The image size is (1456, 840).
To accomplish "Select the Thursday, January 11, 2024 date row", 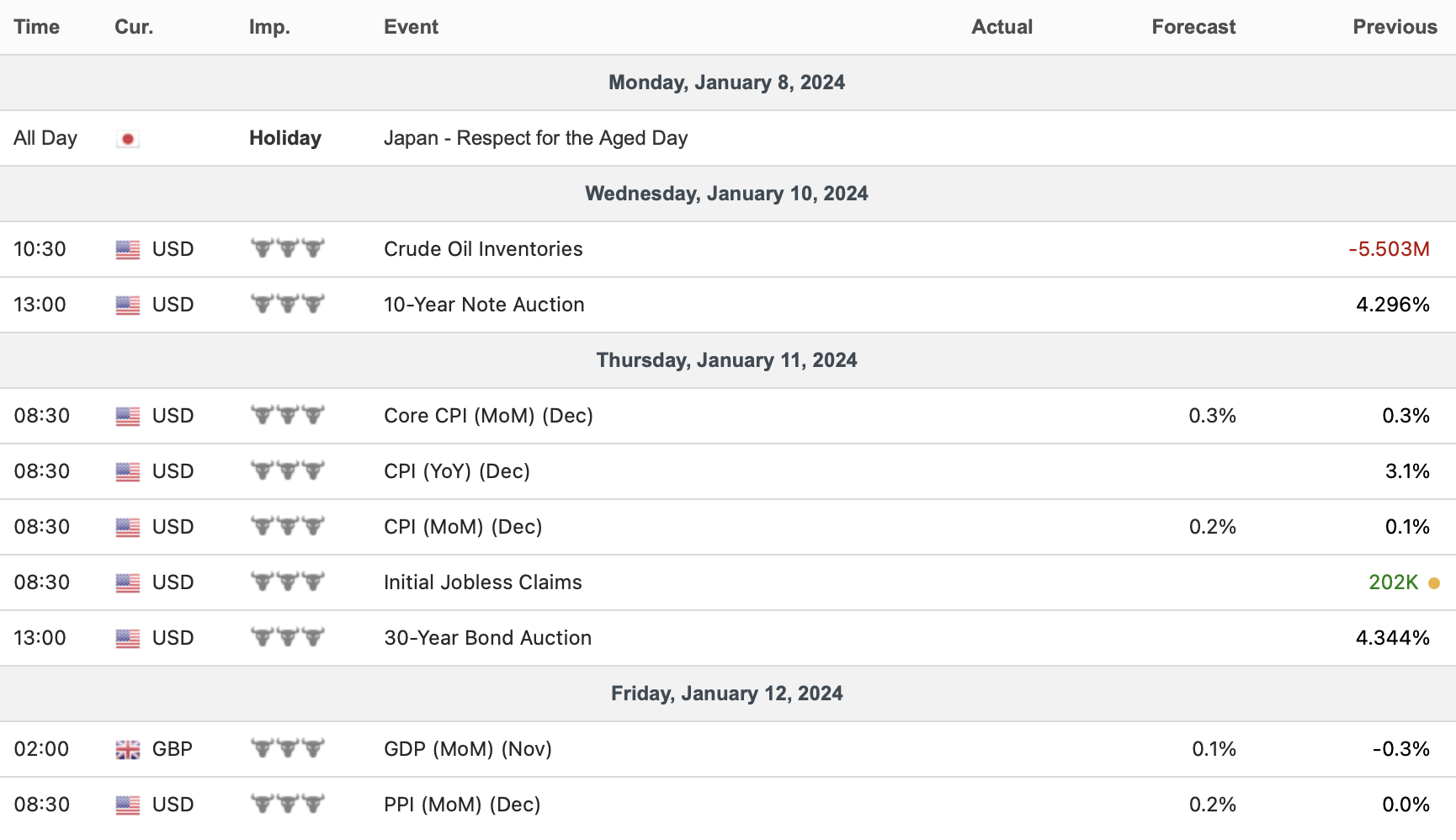I will point(727,360).
